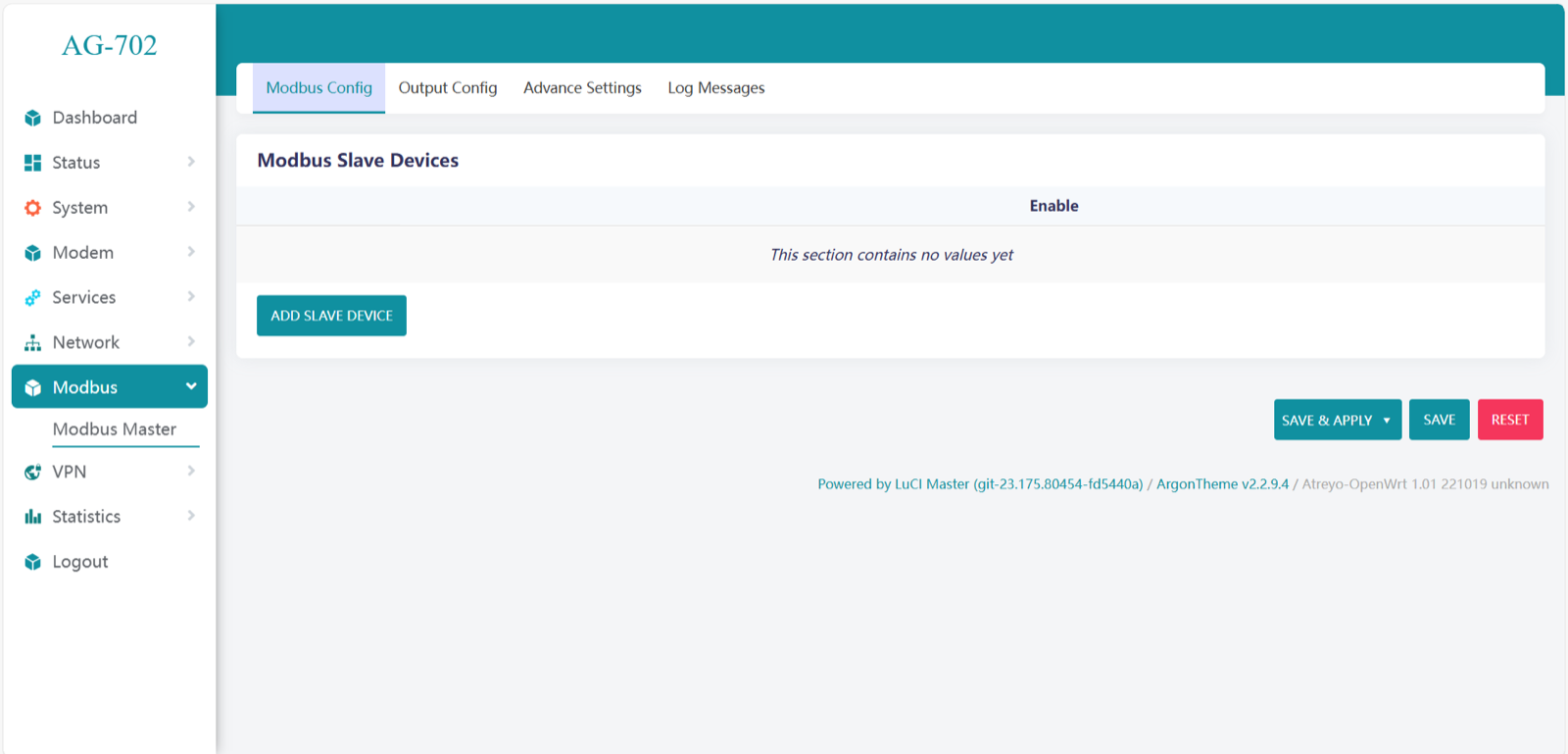Click the Save button

[1439, 420]
